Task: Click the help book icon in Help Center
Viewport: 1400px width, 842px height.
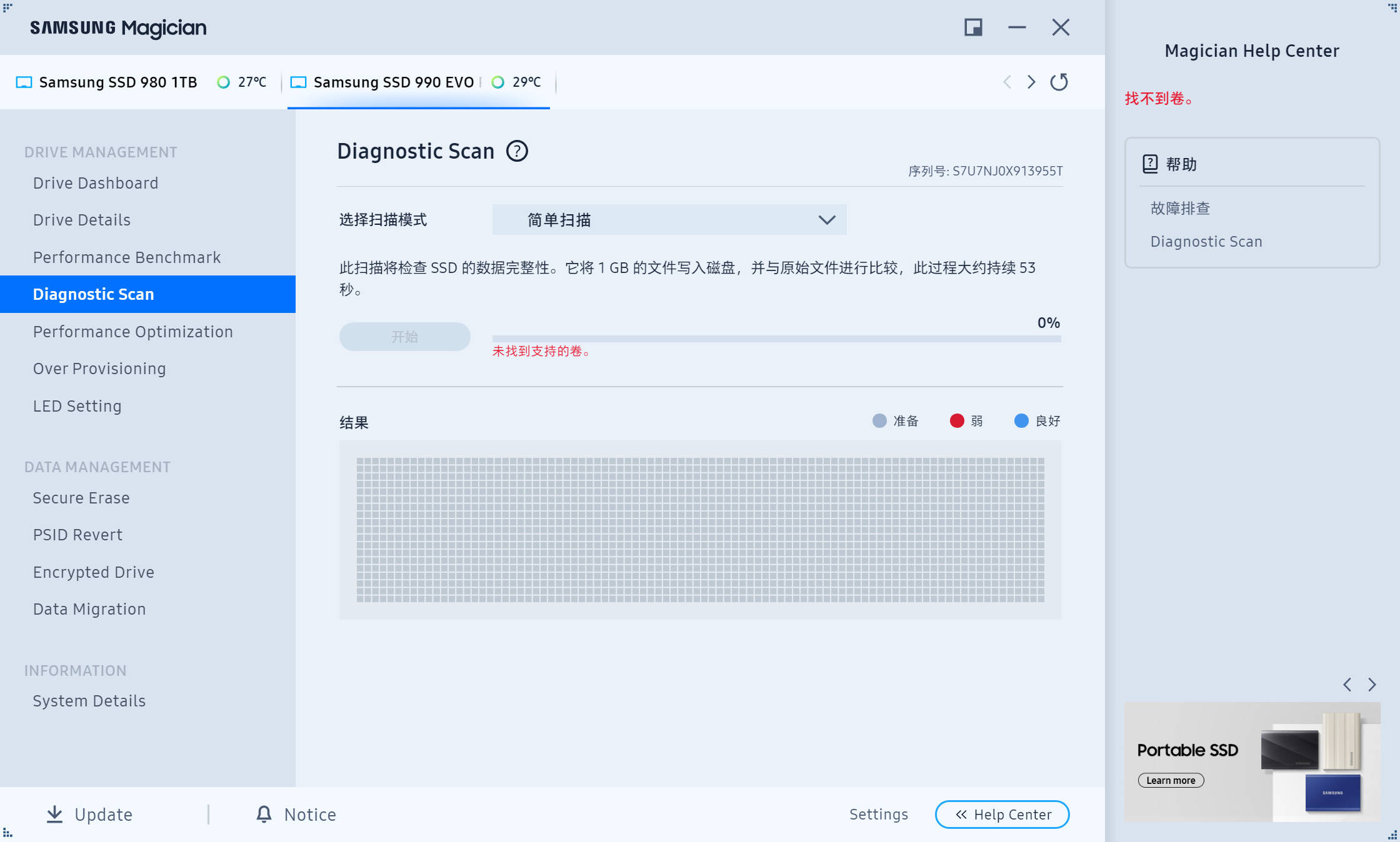Action: tap(1150, 164)
